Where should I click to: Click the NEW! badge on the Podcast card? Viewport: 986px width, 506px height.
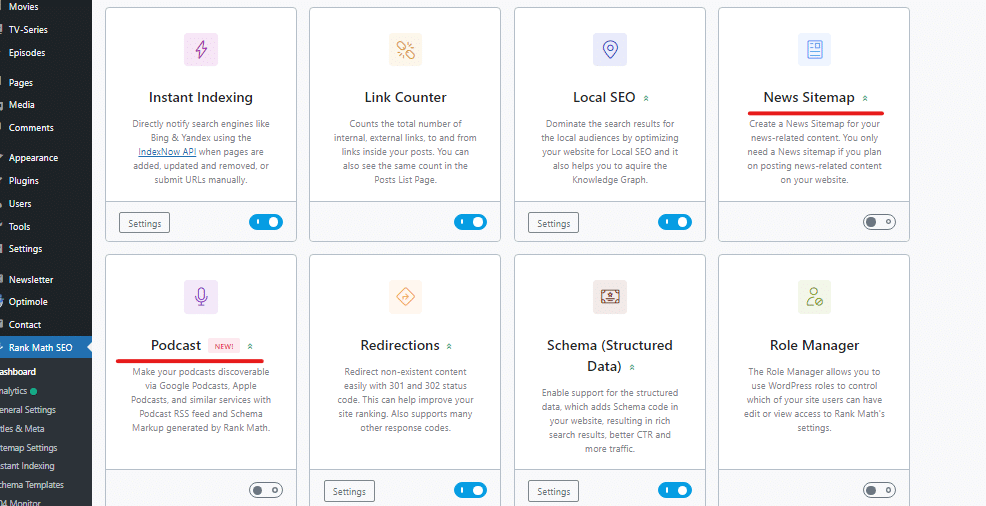pyautogui.click(x=224, y=346)
